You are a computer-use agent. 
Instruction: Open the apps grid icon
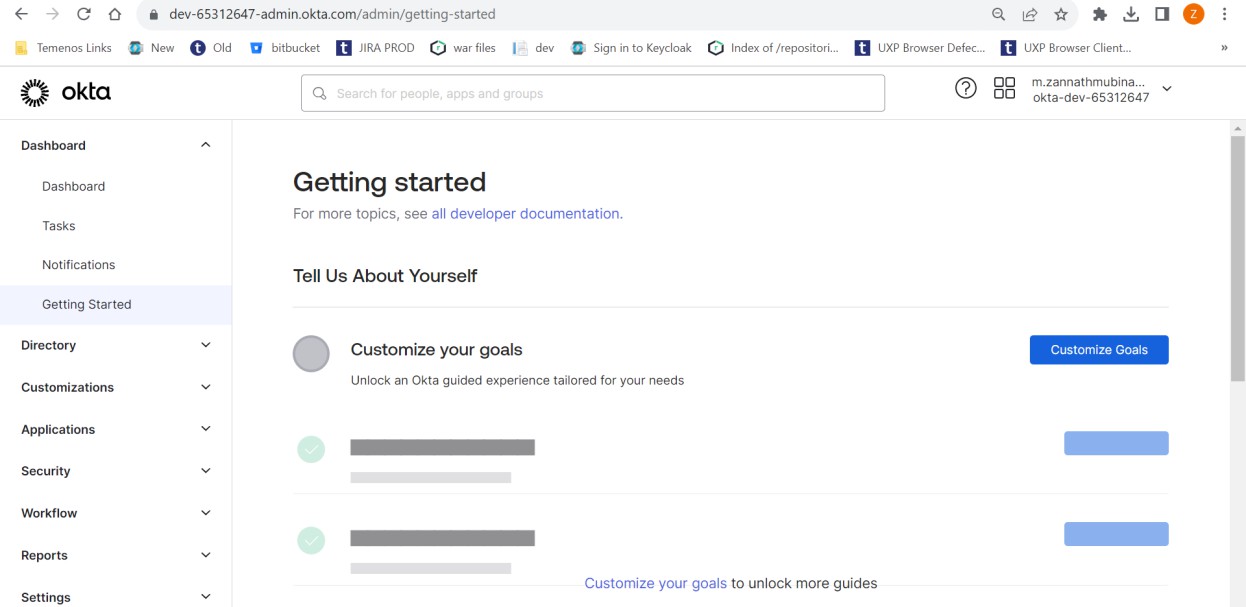1004,89
